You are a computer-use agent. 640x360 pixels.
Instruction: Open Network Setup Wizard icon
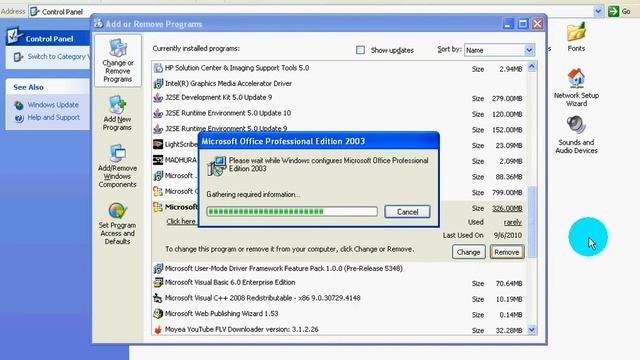pos(576,78)
